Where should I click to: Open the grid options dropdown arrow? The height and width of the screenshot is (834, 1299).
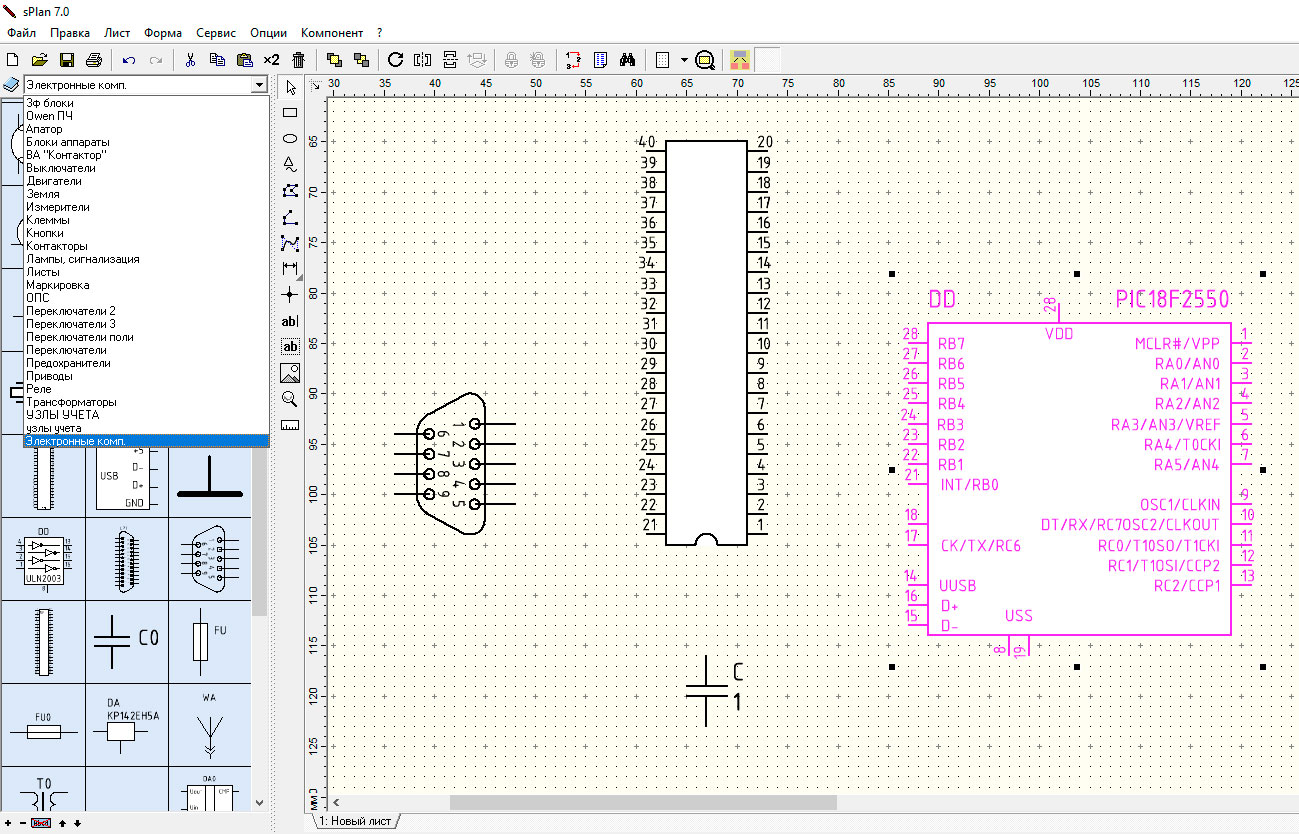click(683, 60)
